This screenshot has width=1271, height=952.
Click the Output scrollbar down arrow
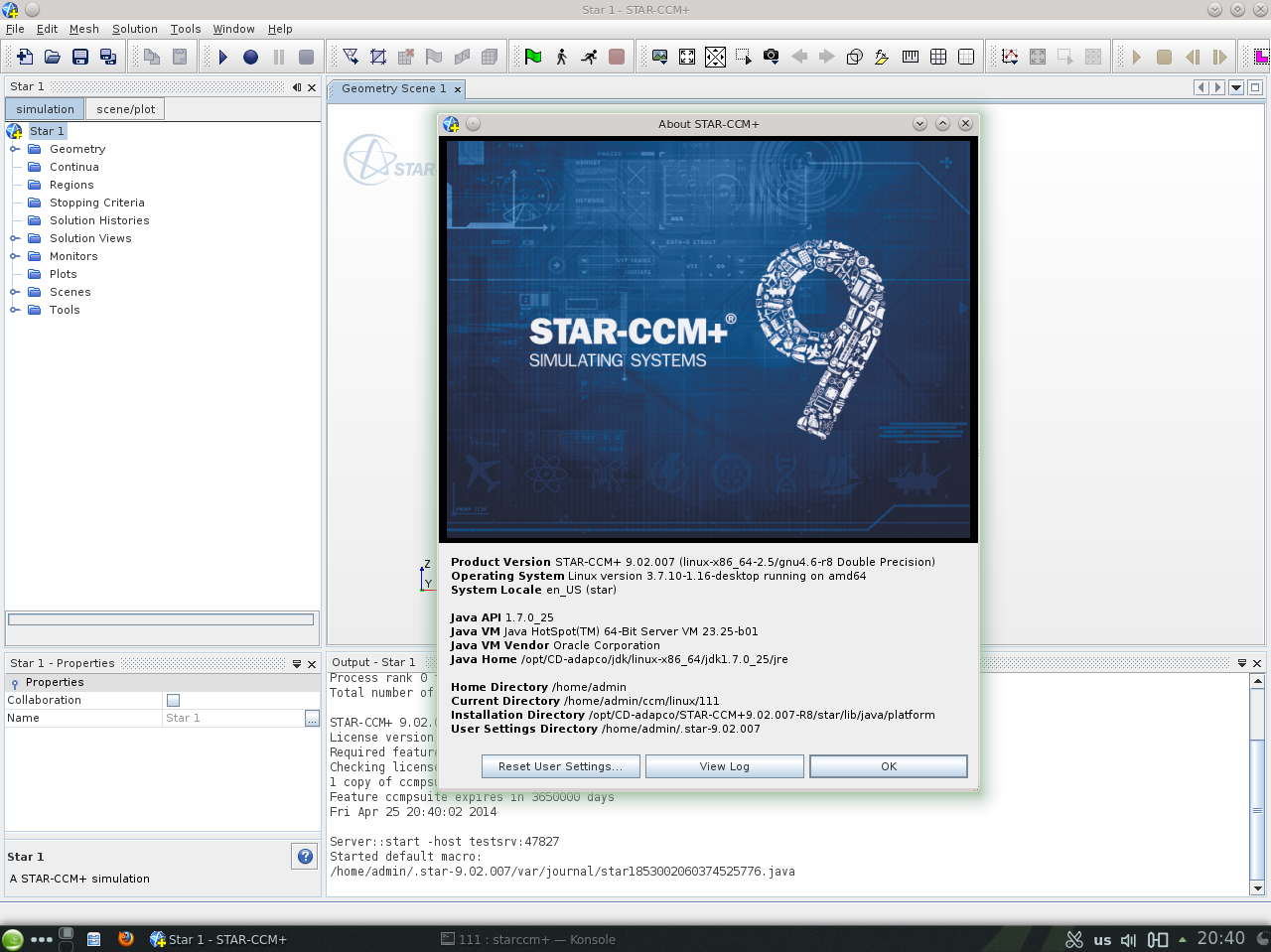[x=1257, y=888]
